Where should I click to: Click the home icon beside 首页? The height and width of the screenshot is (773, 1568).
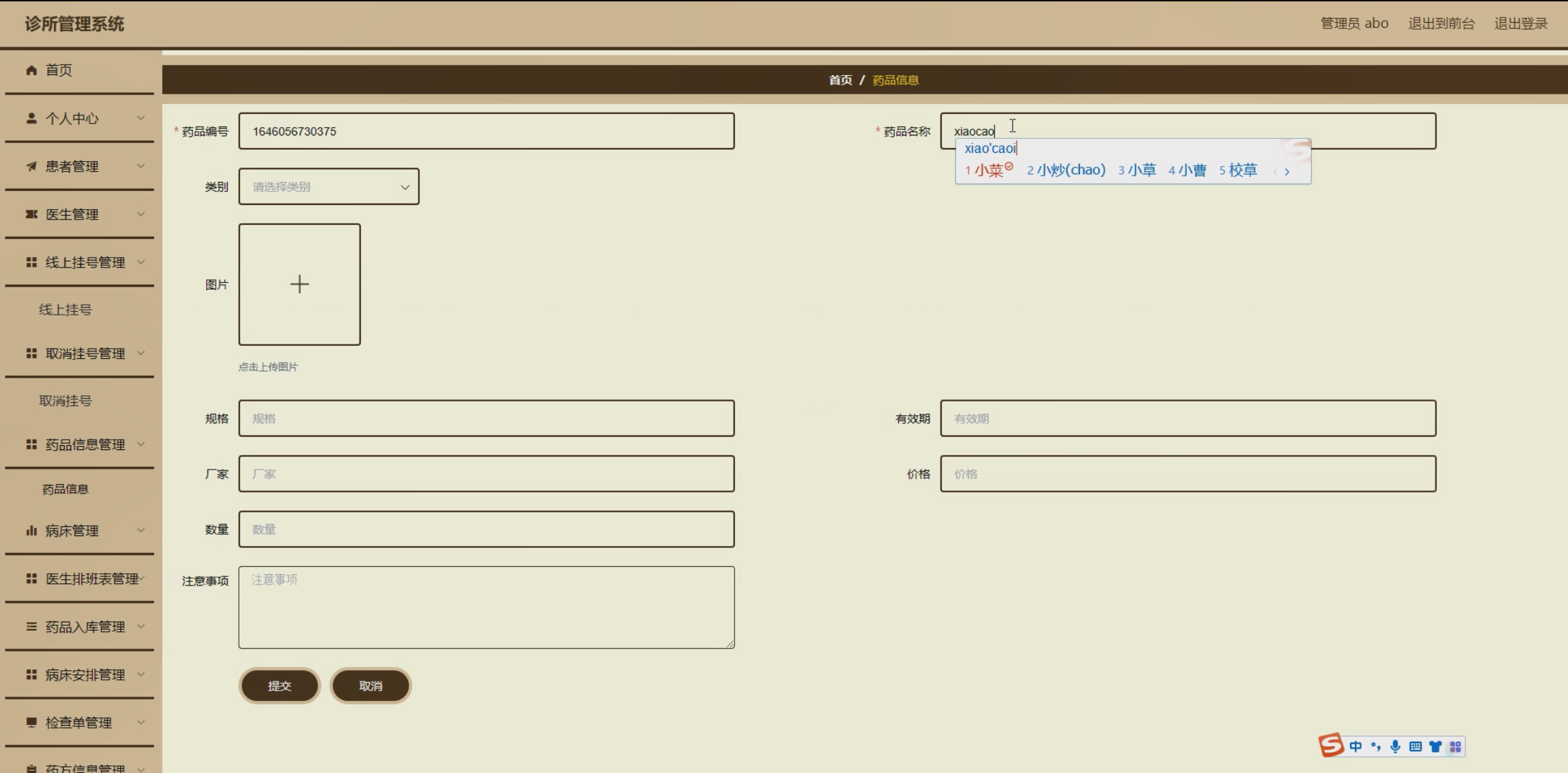point(31,70)
